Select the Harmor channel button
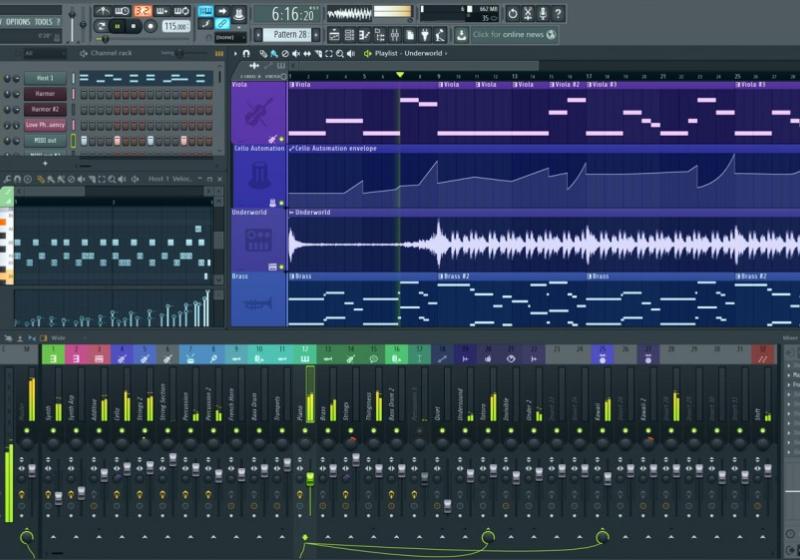Screen dimensions: 800x560 pyautogui.click(x=46, y=94)
